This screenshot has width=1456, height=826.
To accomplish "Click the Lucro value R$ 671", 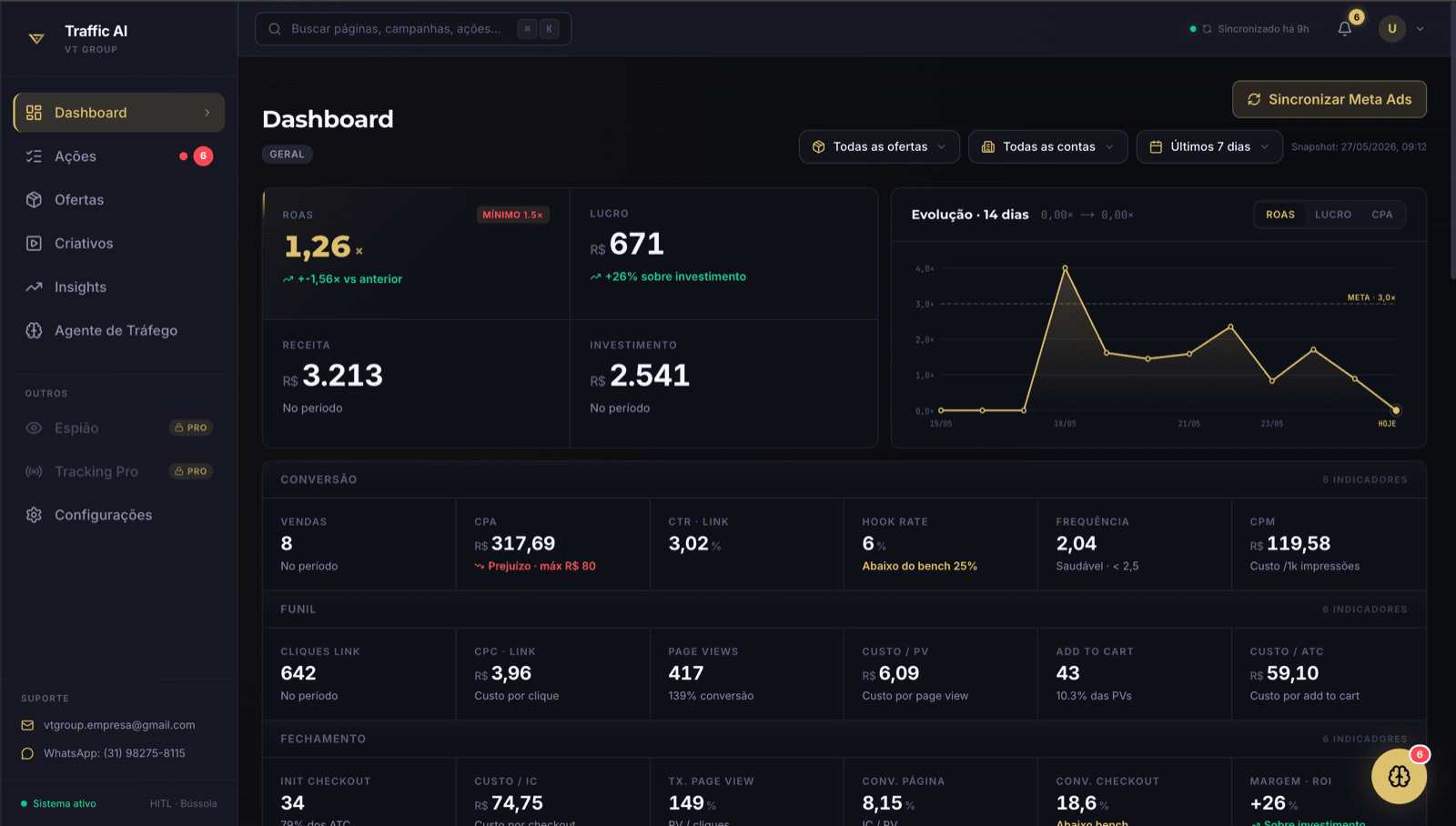I will (627, 244).
